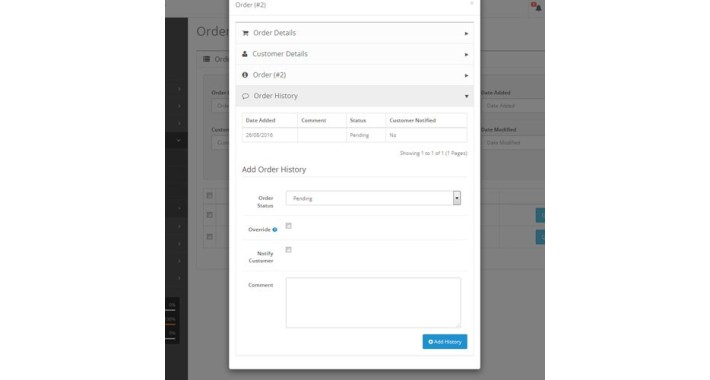Expand the Order (#2) section arrow

(466, 76)
